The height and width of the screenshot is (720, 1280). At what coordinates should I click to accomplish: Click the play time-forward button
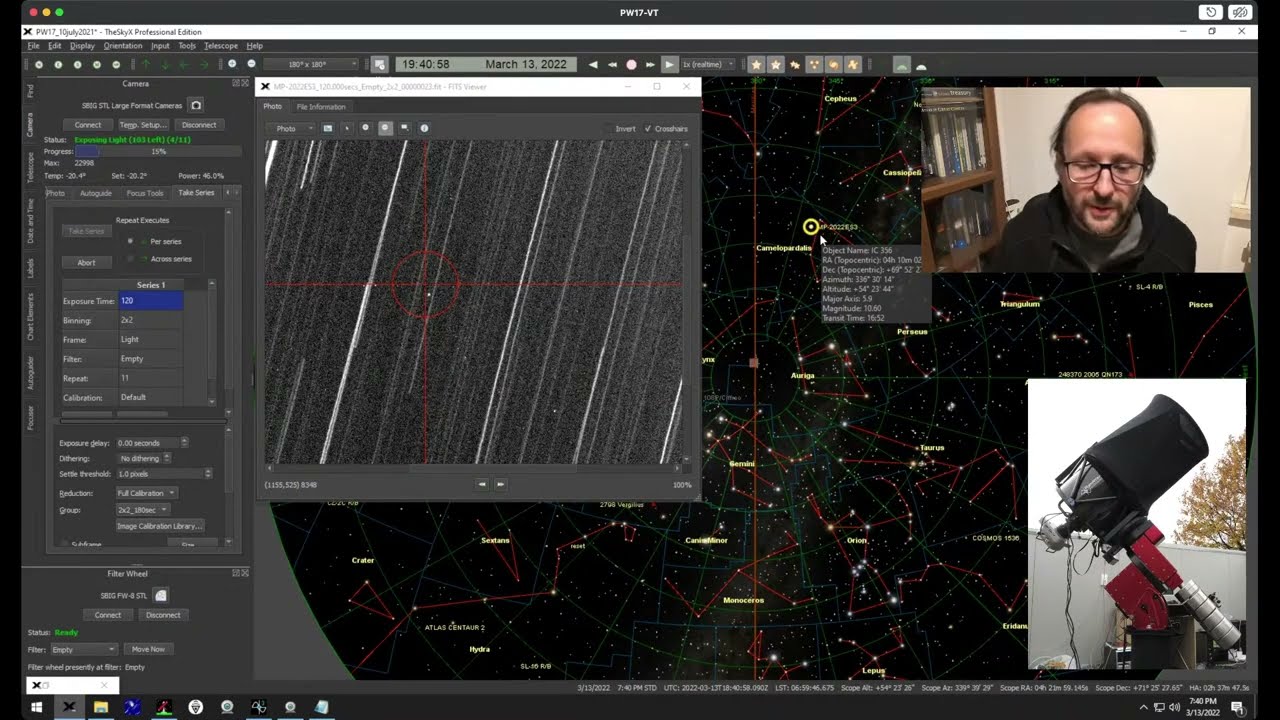(x=669, y=64)
